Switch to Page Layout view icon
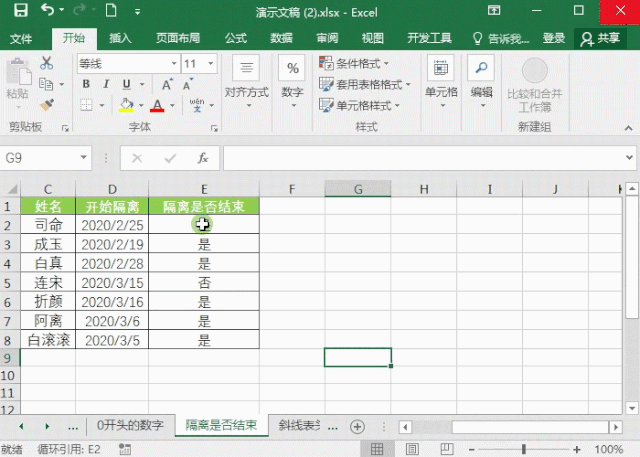Viewport: 640px width, 457px height. (x=412, y=449)
